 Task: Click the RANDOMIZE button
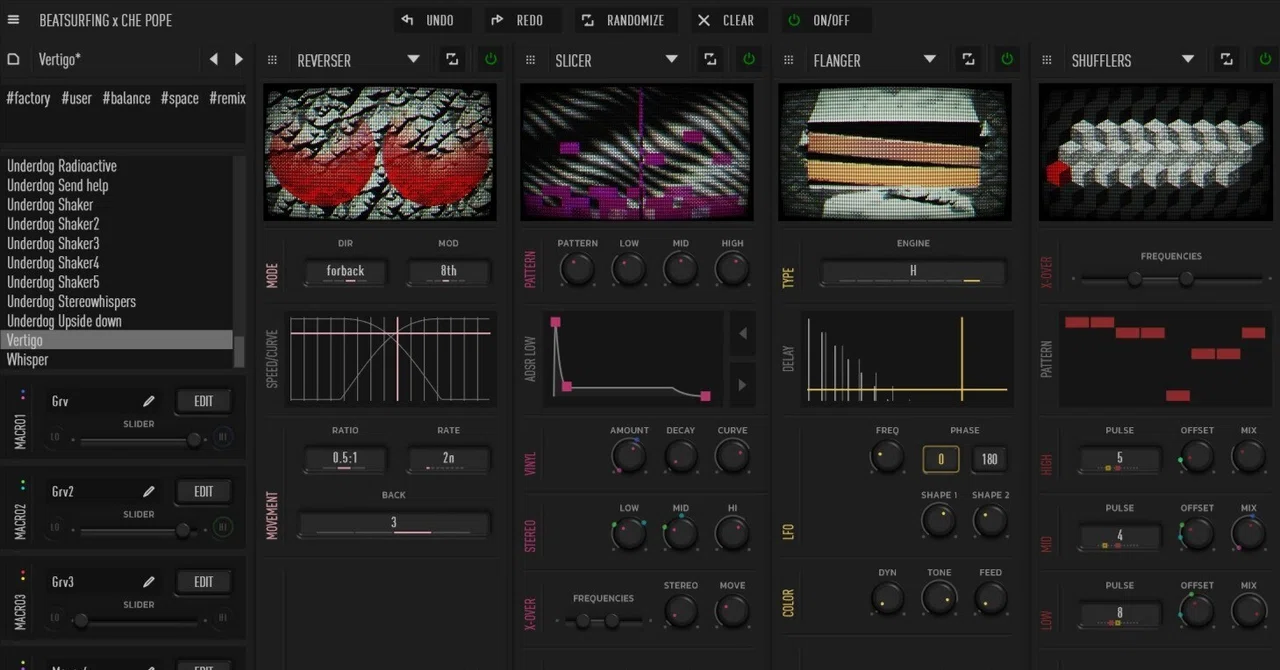point(626,20)
